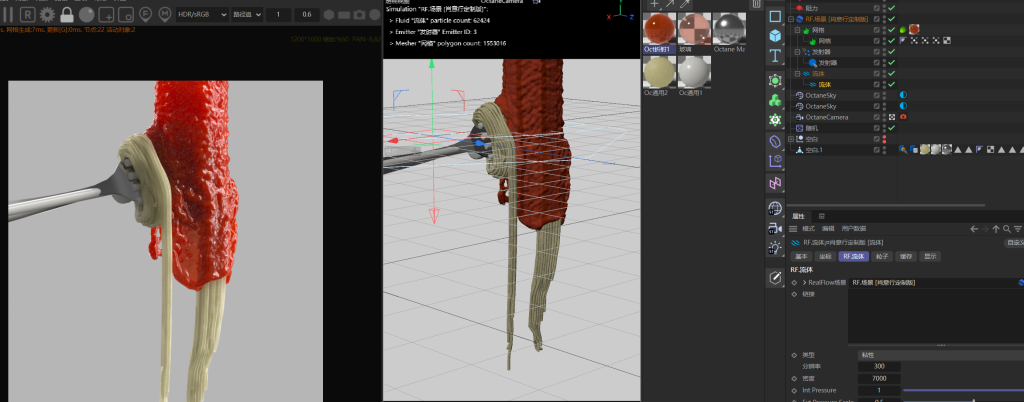The image size is (1024, 402).
Task: Click the camera object icon in sidebar
Action: (x=775, y=228)
